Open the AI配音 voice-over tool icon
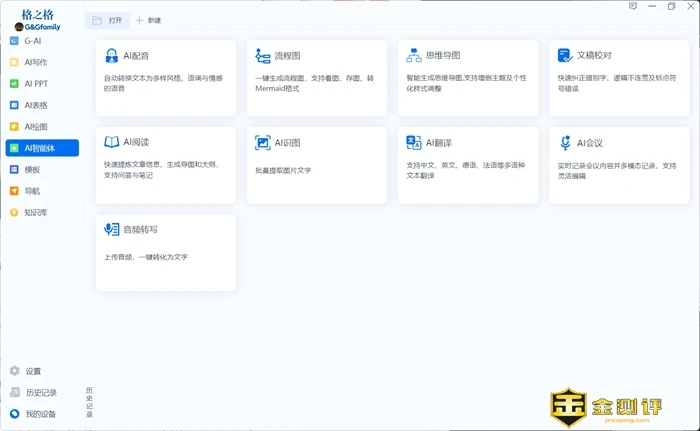The image size is (700, 431). [112, 56]
